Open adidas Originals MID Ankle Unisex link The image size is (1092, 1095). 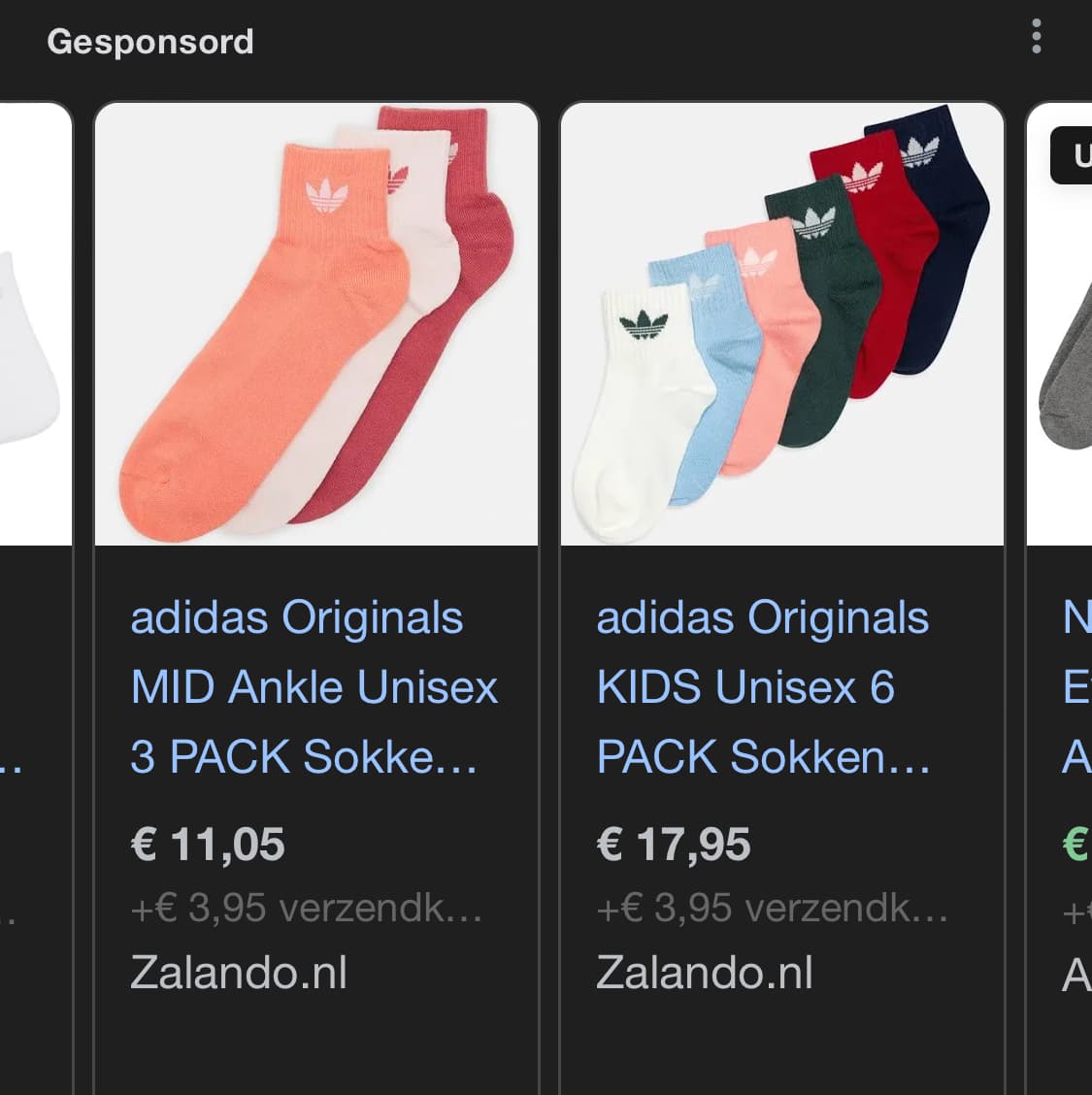click(314, 687)
